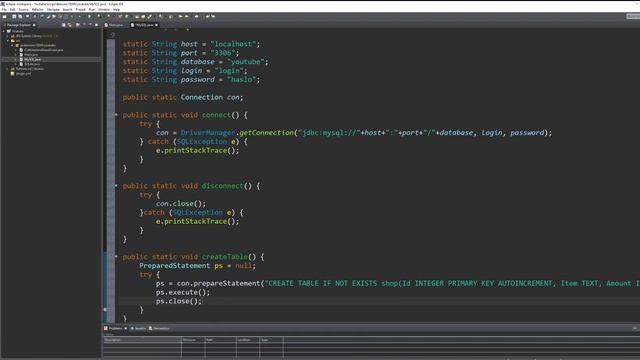Expand the JRE System Library node
640x360 pixels.
[x=7, y=36]
